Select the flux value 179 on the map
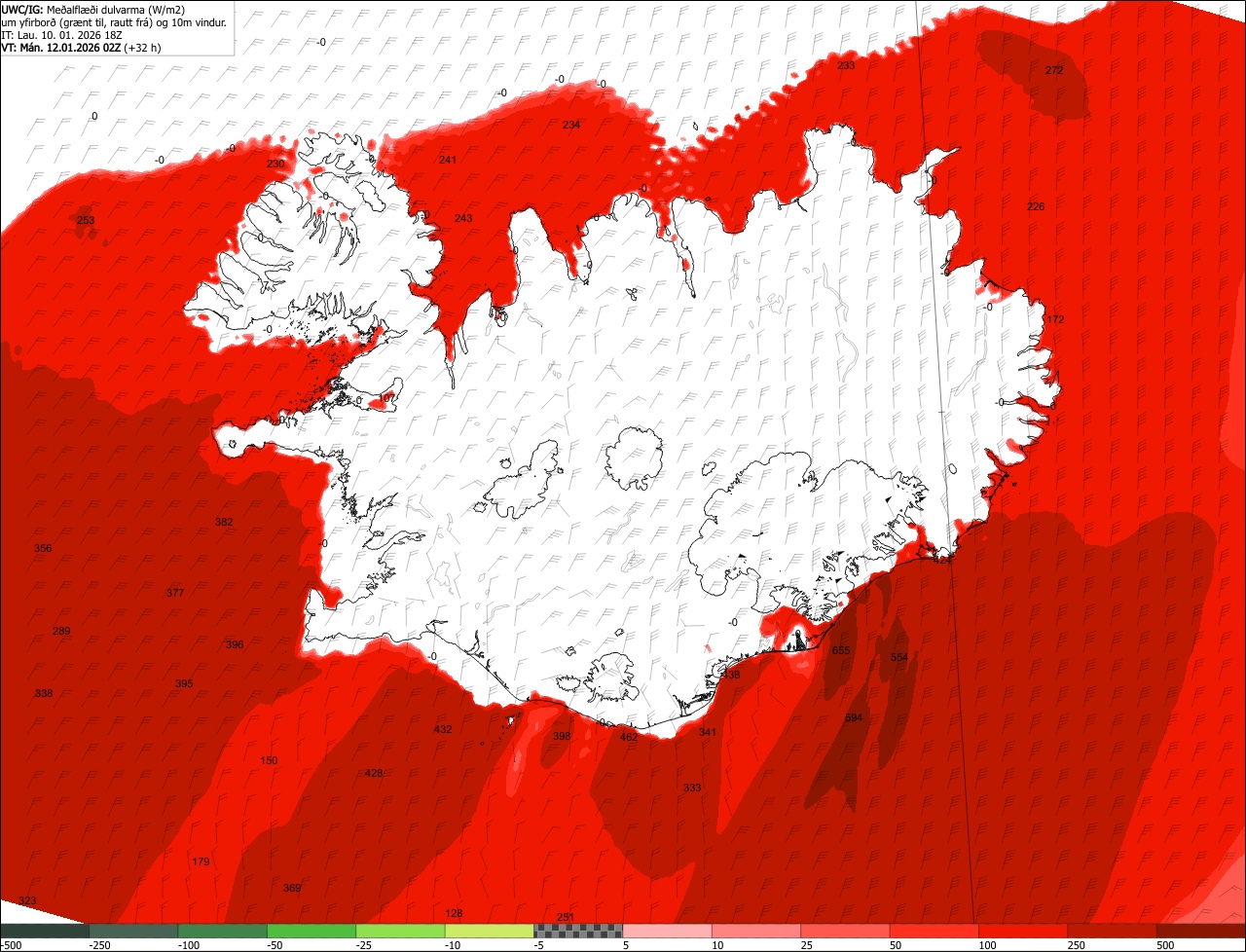1246x952 pixels. pos(201,861)
